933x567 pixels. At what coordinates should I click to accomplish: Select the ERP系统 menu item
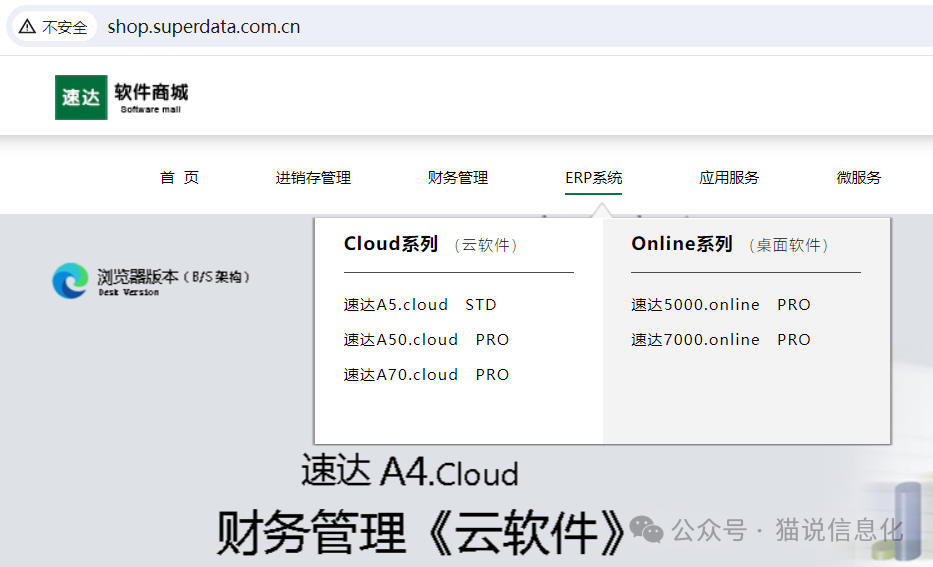(x=593, y=177)
